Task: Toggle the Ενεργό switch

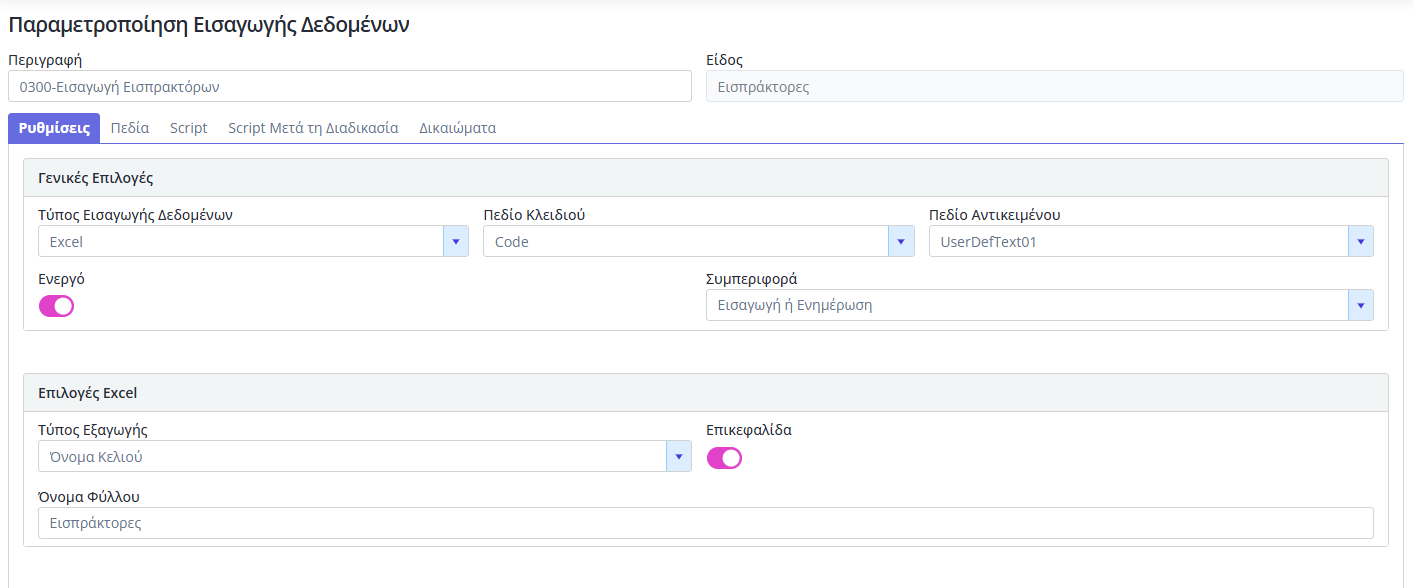Action: pyautogui.click(x=56, y=306)
